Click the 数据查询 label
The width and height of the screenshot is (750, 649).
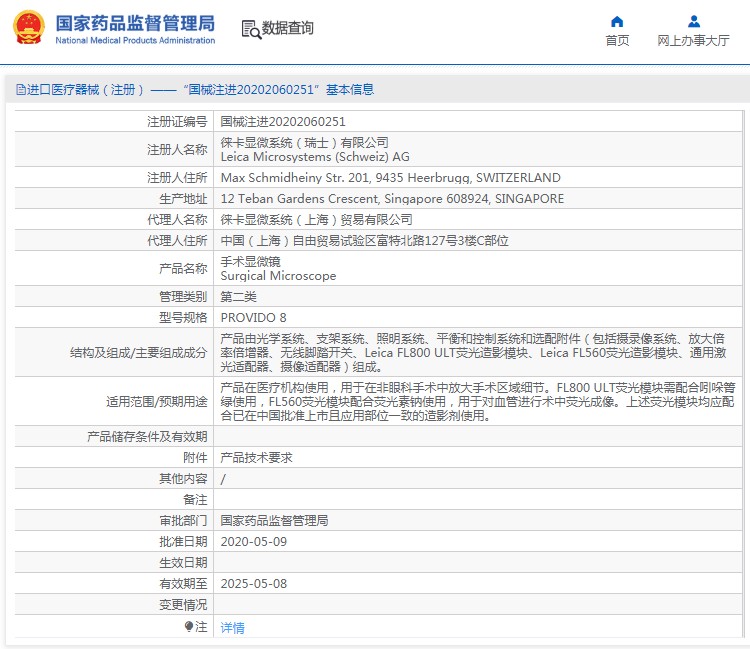(287, 28)
